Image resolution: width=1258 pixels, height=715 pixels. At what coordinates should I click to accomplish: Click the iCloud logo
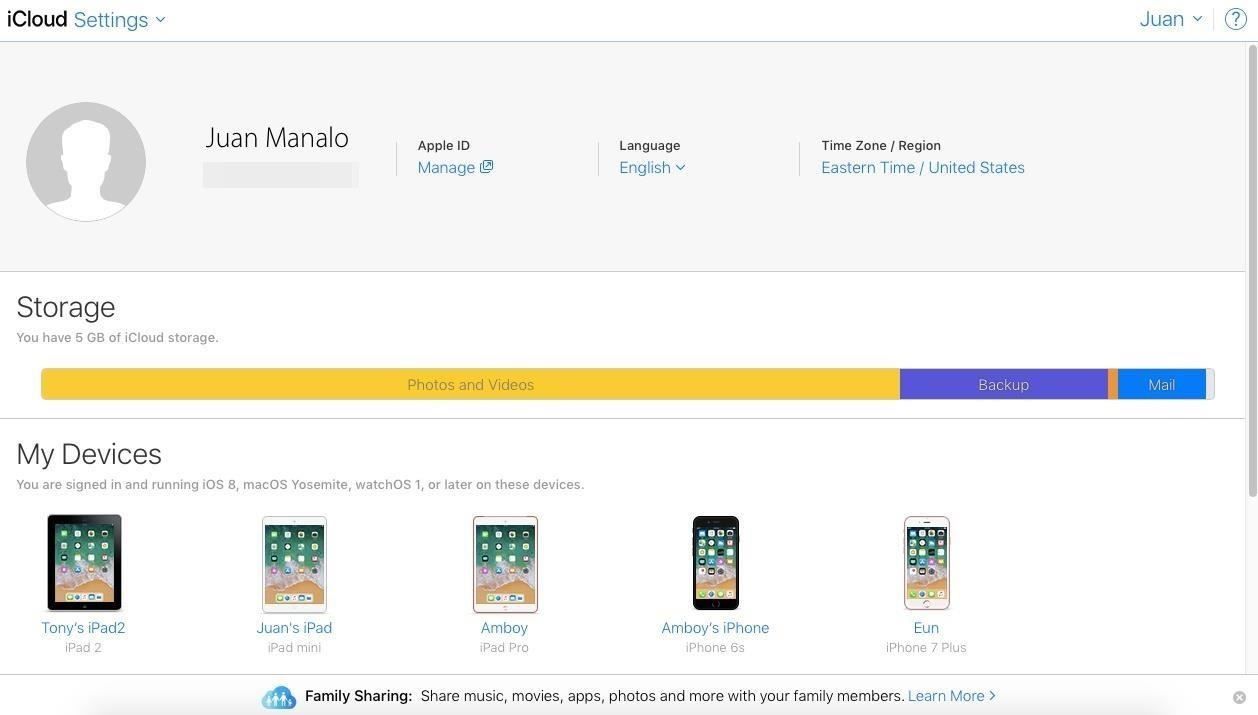tap(35, 17)
